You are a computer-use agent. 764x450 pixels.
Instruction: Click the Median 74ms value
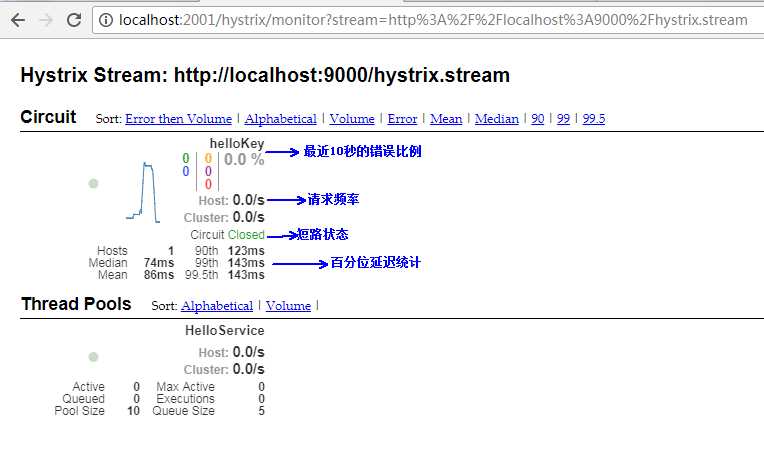[159, 263]
